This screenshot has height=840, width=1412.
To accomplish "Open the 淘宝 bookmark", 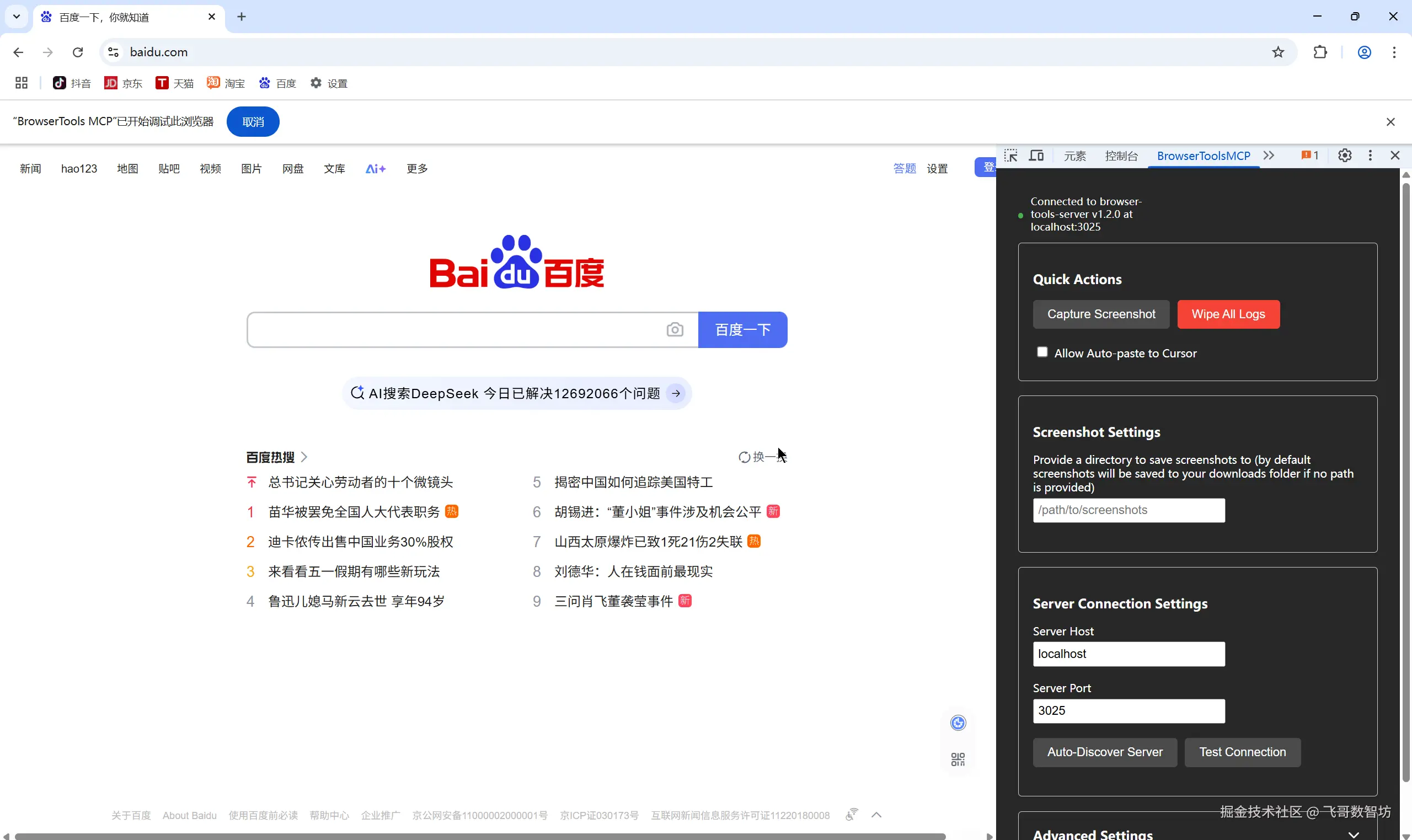I will (226, 83).
